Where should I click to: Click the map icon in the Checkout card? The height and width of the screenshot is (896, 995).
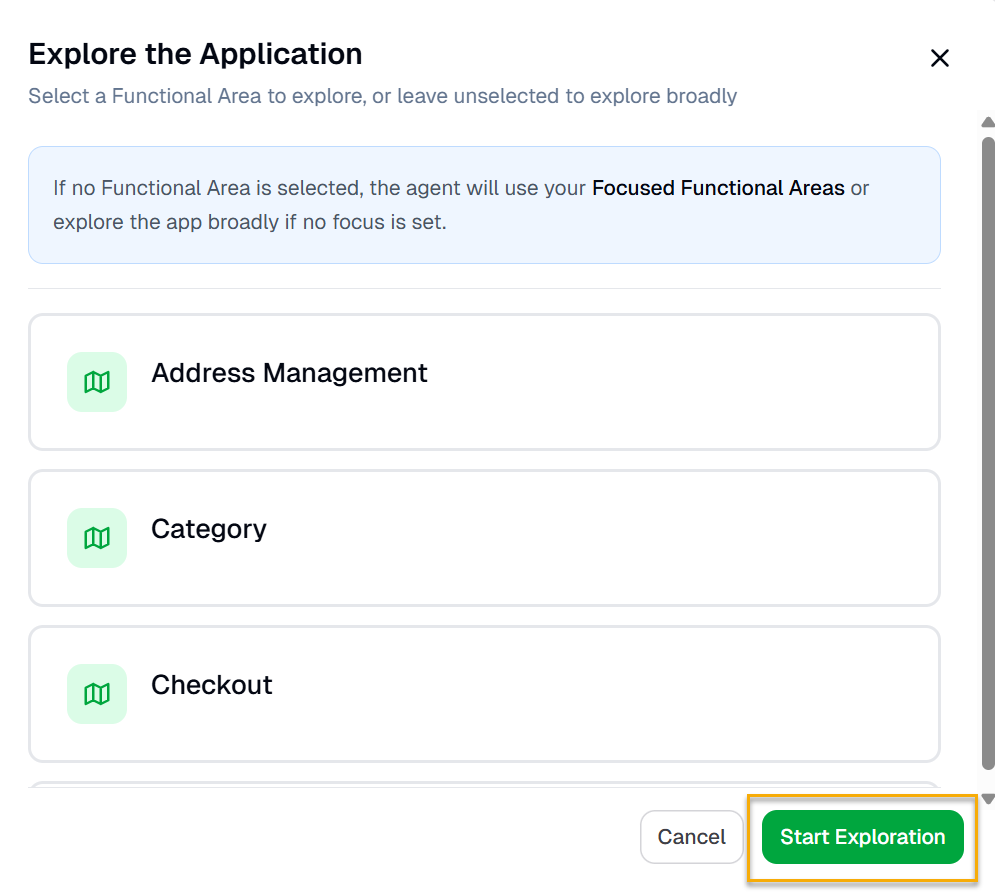coord(97,694)
